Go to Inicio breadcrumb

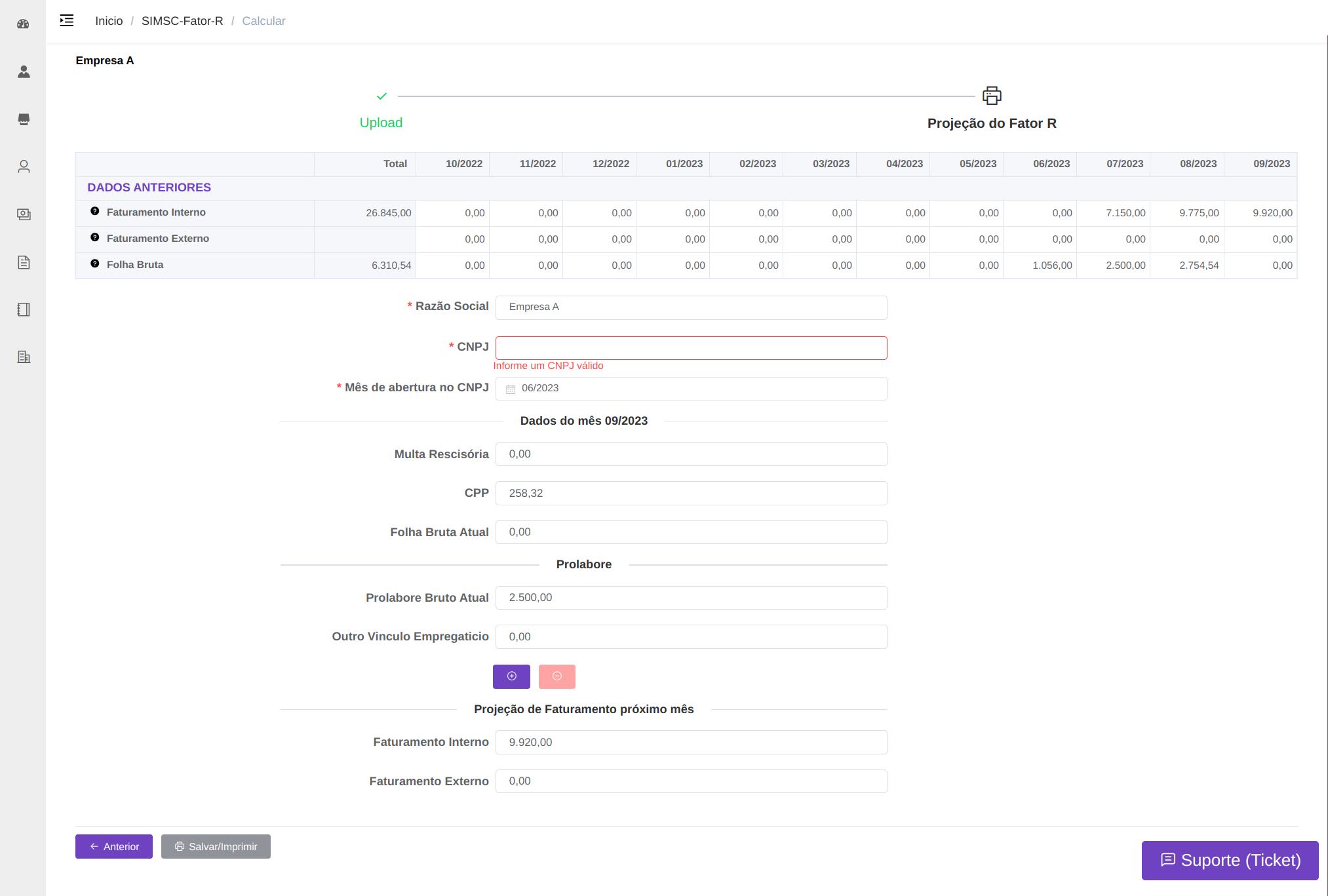click(x=109, y=21)
